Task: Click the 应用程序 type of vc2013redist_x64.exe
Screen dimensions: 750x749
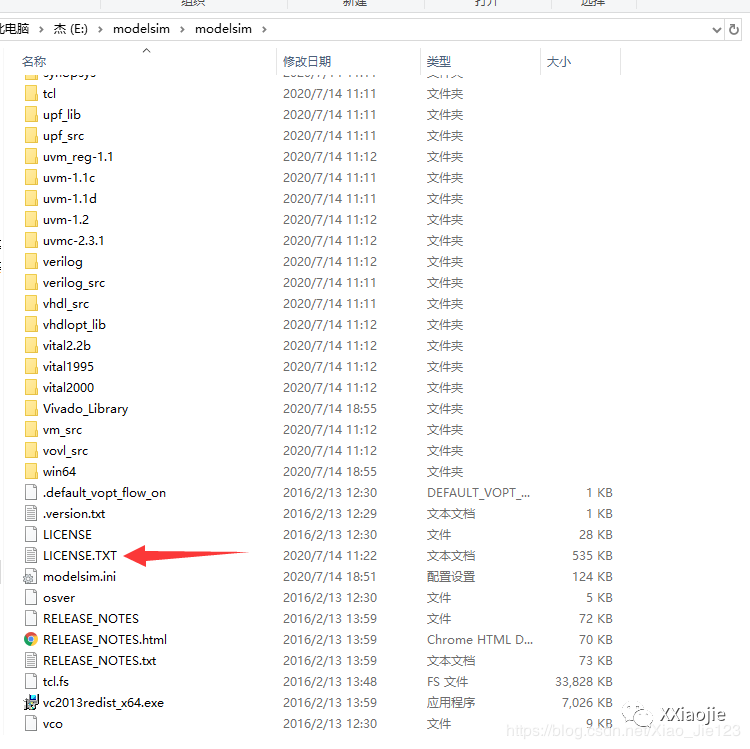Action: (451, 703)
